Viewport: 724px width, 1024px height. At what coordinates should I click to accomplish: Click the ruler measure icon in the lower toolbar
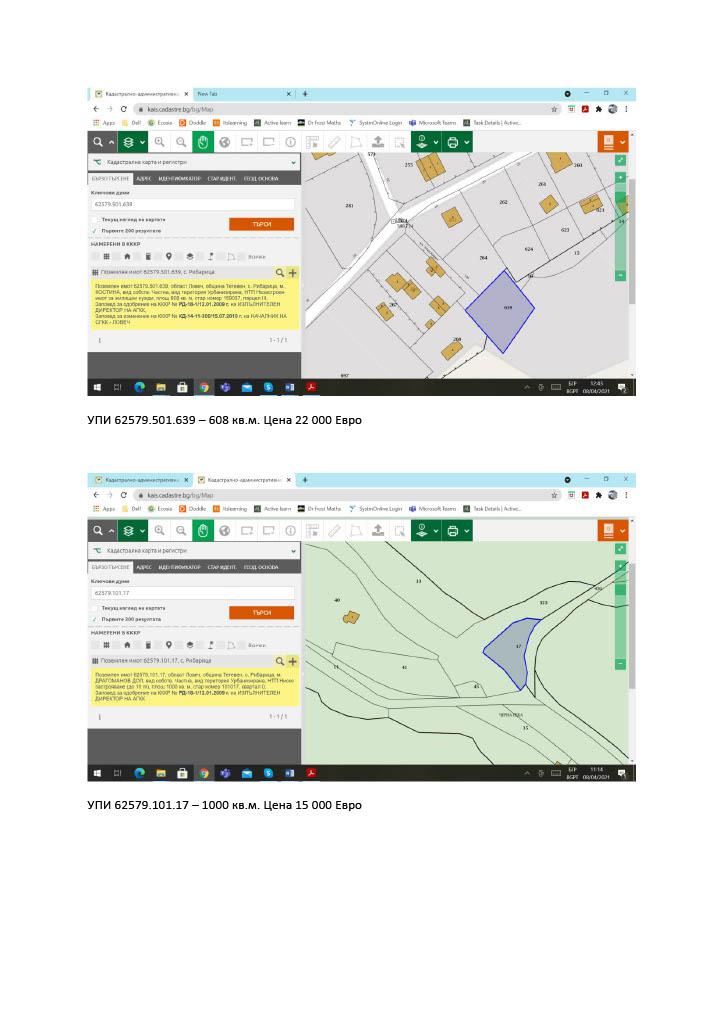pyautogui.click(x=335, y=531)
